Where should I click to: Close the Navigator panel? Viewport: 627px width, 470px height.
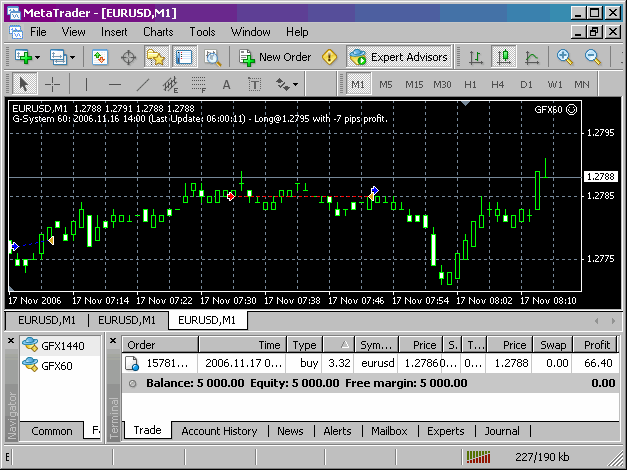click(x=11, y=341)
